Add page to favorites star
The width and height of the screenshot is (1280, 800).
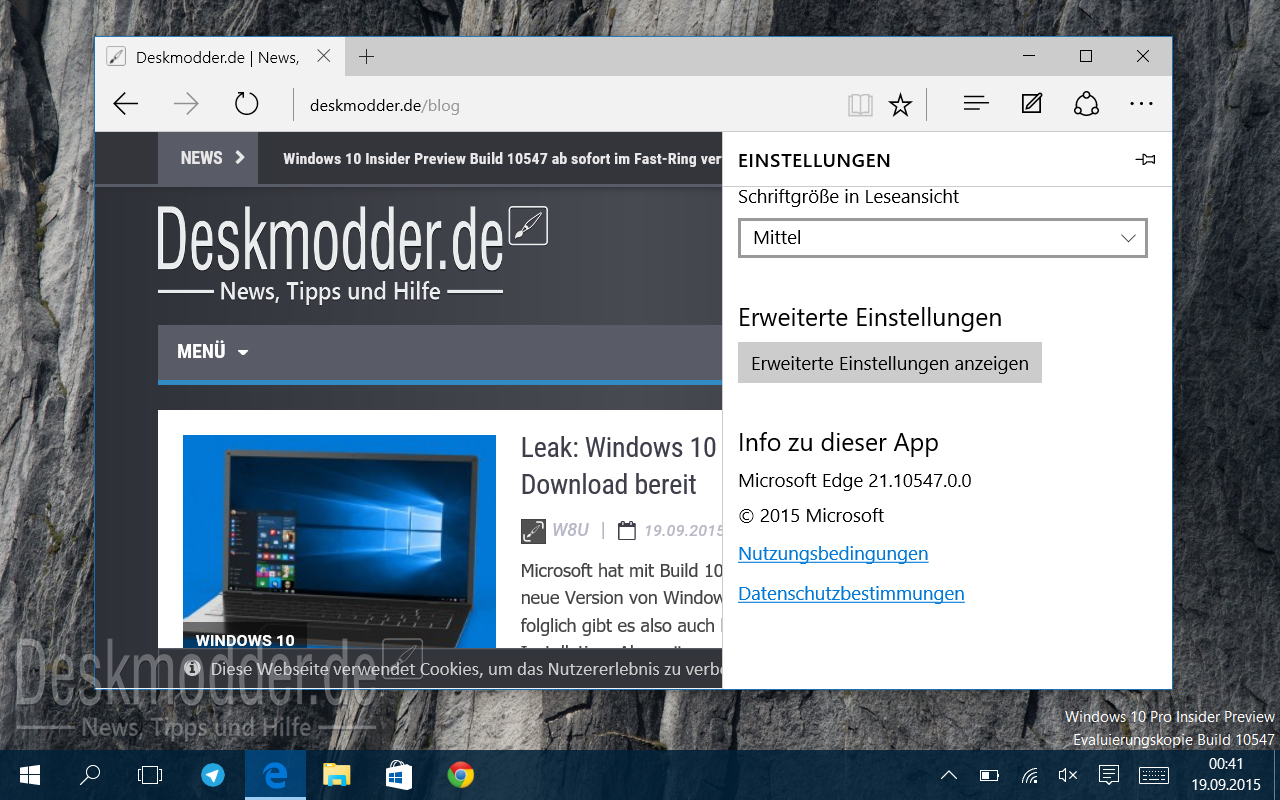(901, 105)
